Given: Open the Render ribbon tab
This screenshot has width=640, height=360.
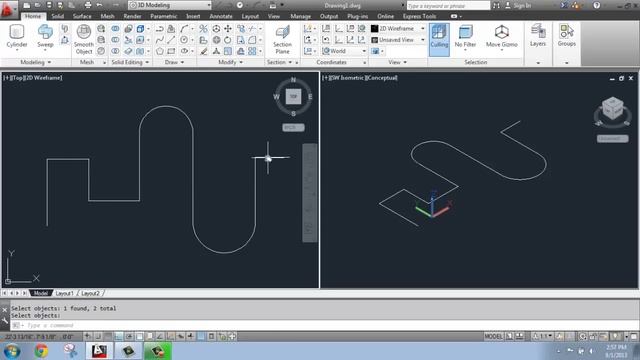Looking at the screenshot, I should pyautogui.click(x=132, y=16).
